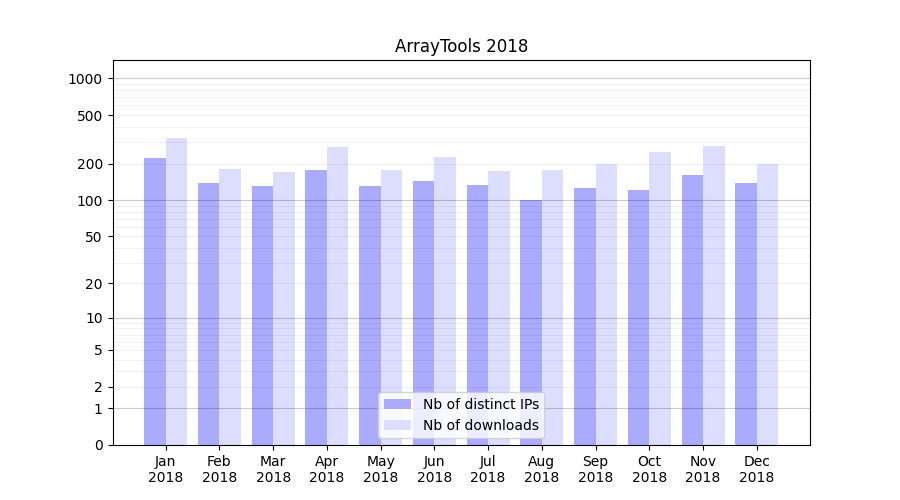Click the 100 y-axis tick label
The width and height of the screenshot is (900, 500).
(90, 201)
